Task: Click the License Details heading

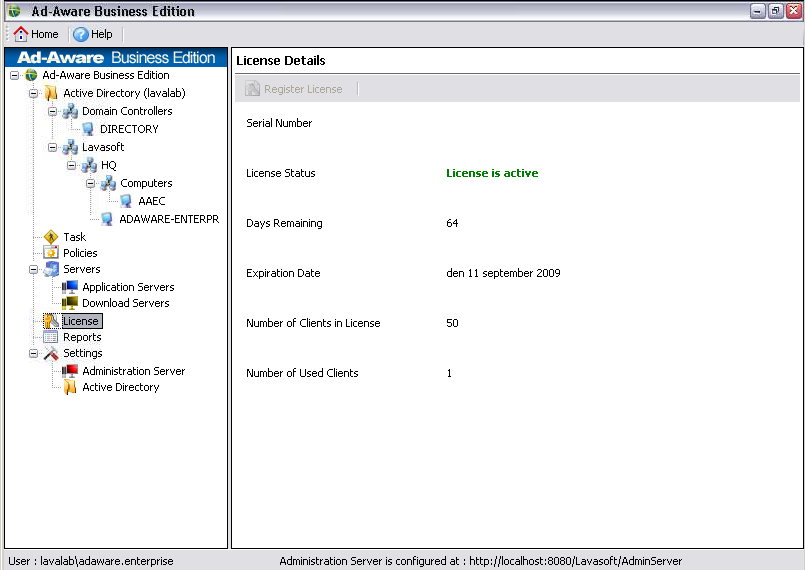Action: (280, 61)
